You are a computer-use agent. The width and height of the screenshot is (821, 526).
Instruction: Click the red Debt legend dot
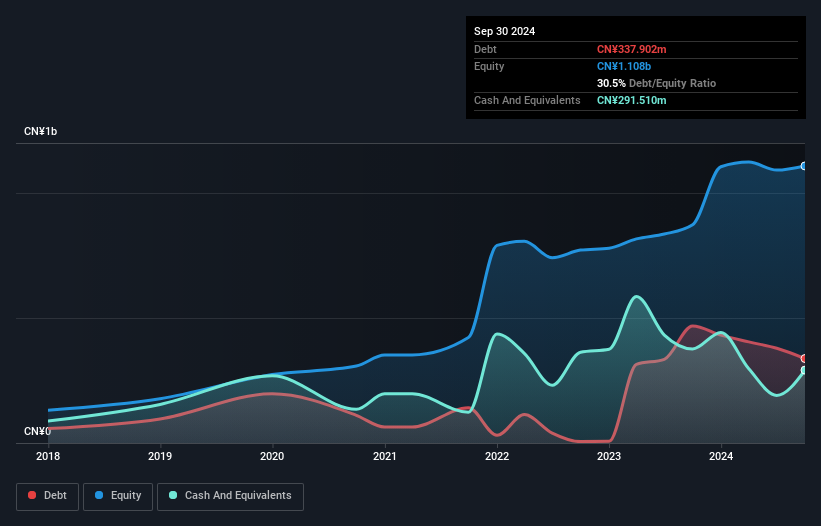[x=32, y=495]
